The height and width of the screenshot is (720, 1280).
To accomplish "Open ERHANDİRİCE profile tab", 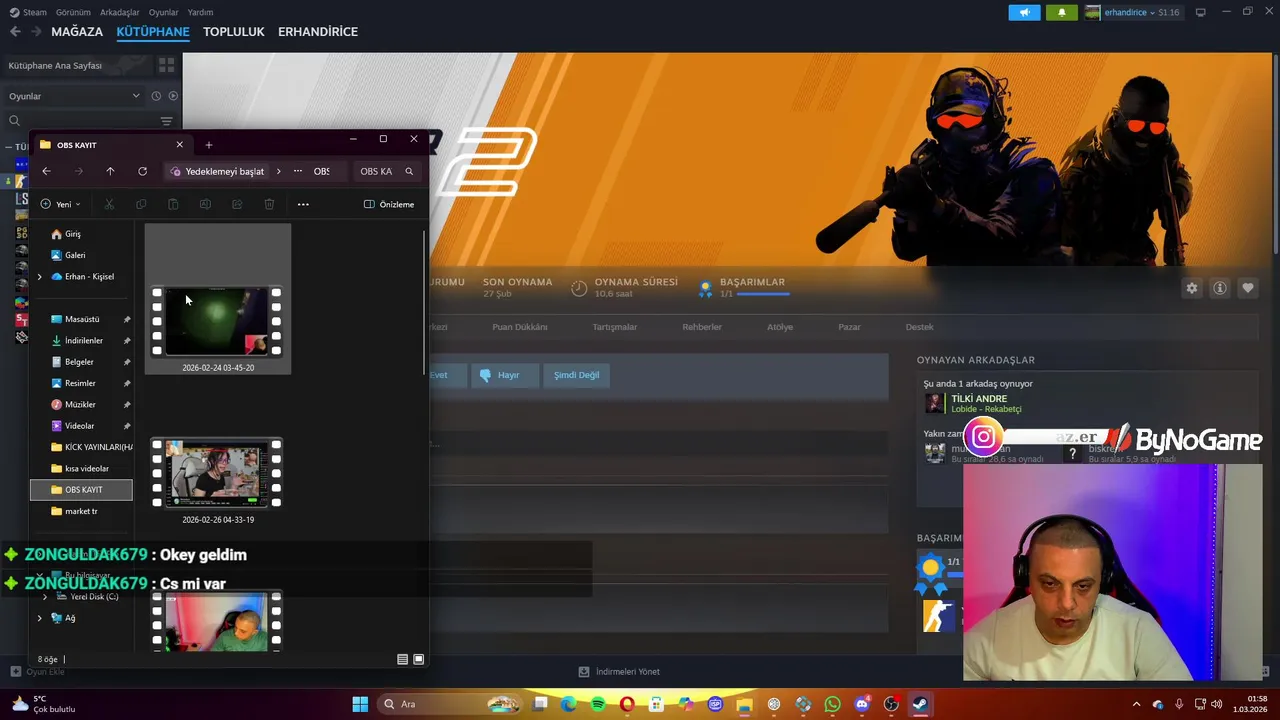I will 318,31.
